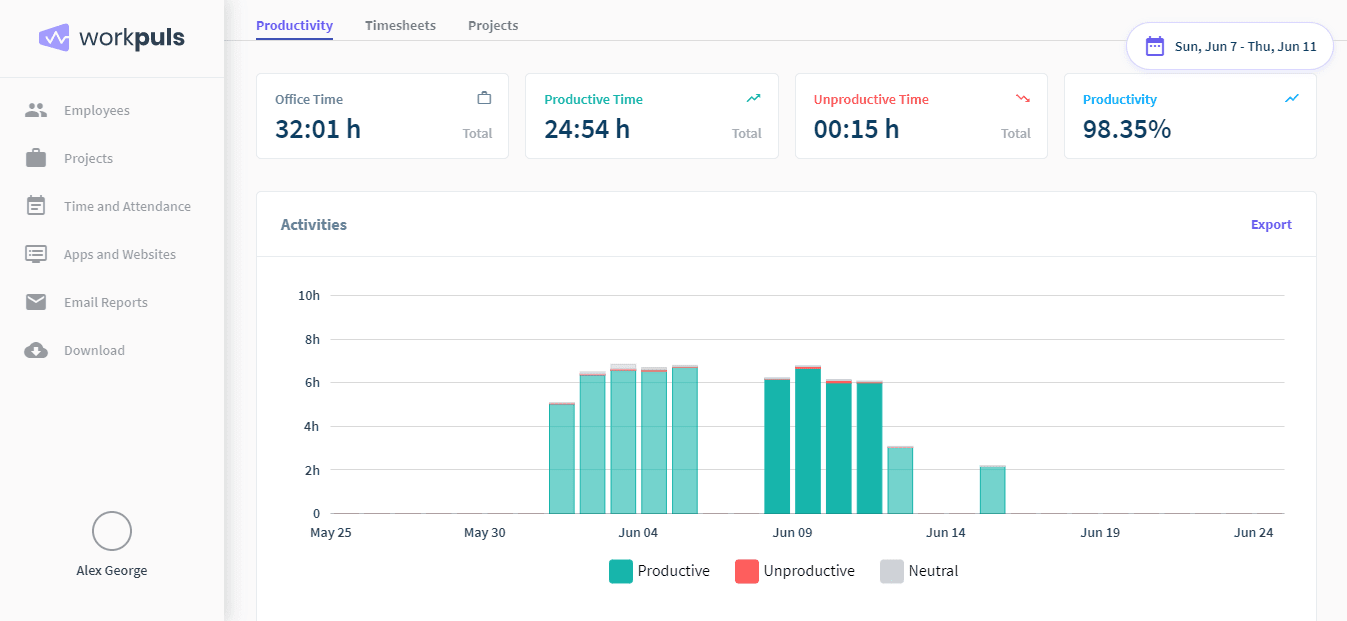Click the Unproductive Time trend arrow
The image size is (1347, 621).
pyautogui.click(x=1022, y=98)
